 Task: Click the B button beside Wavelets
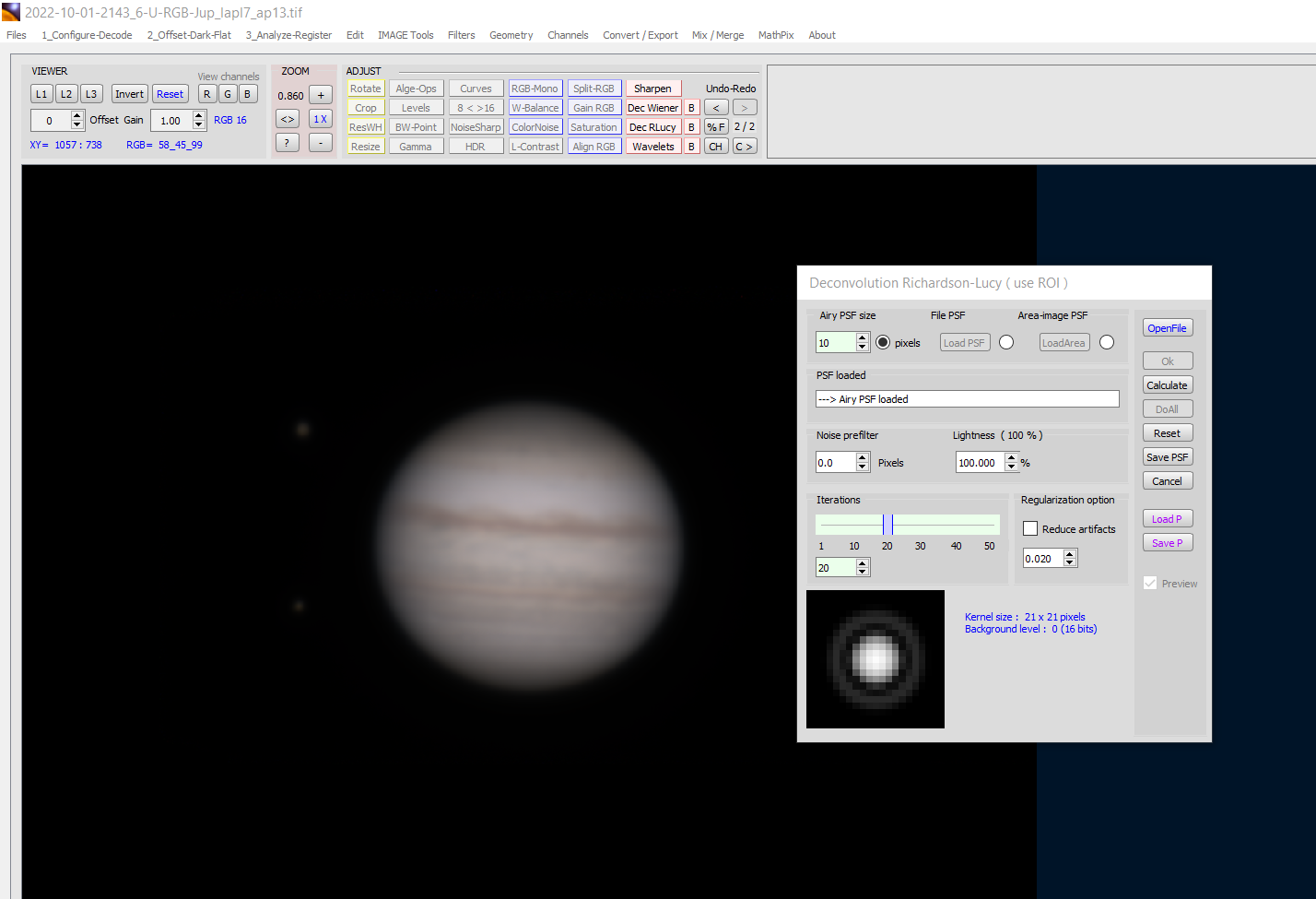[691, 147]
